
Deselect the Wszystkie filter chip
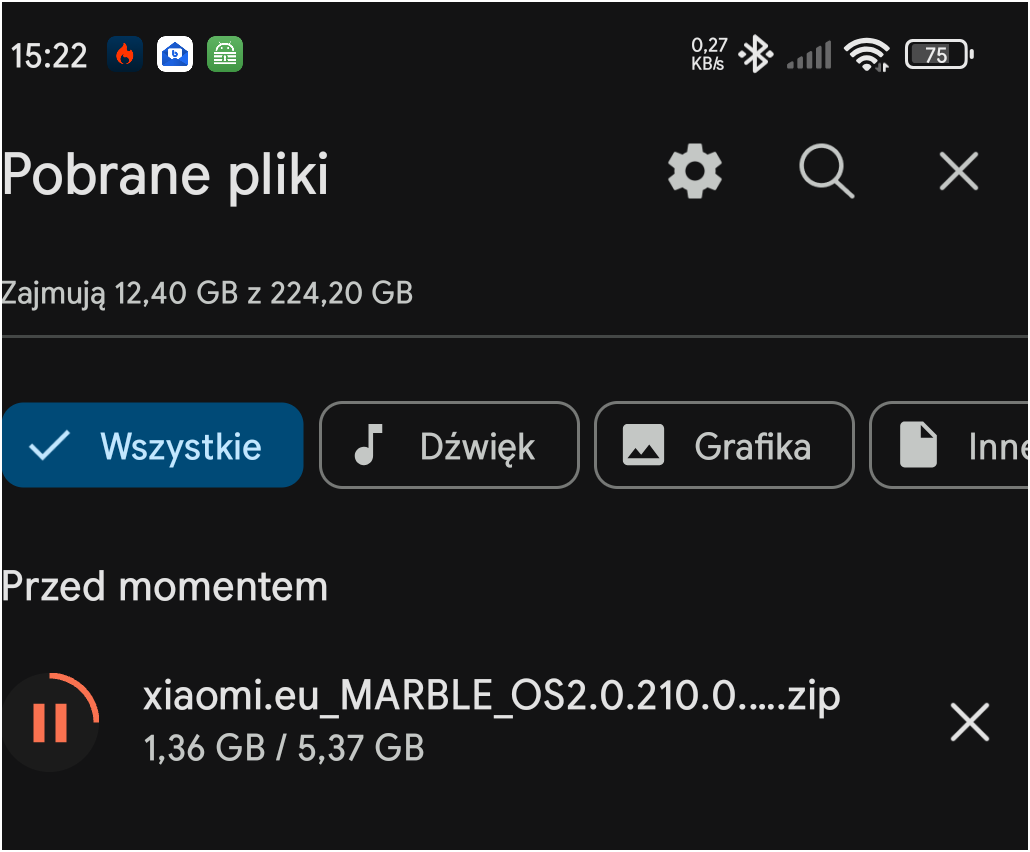(x=153, y=446)
